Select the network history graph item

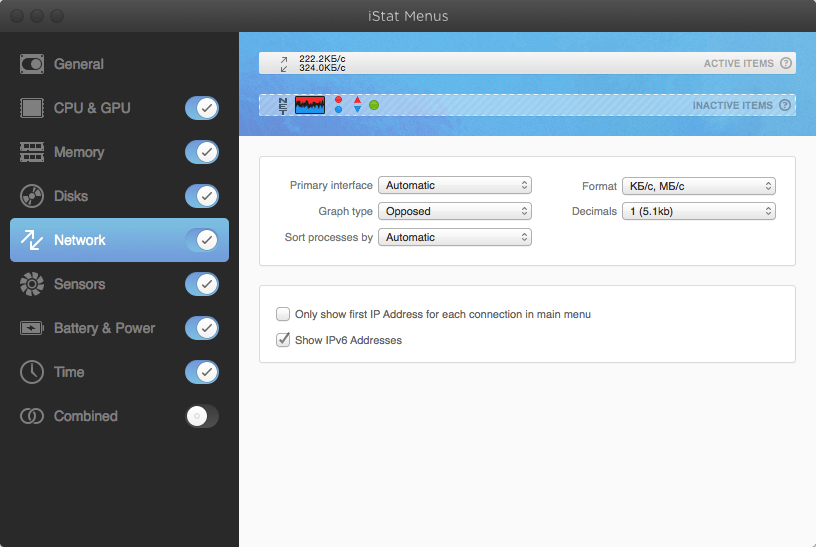(310, 105)
